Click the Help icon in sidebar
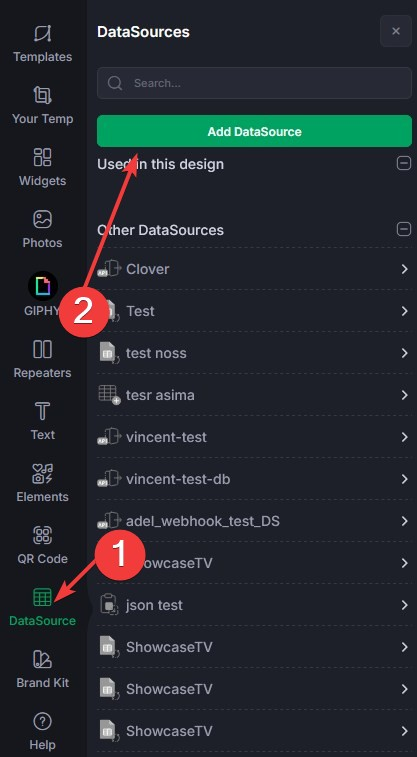 pos(42,722)
